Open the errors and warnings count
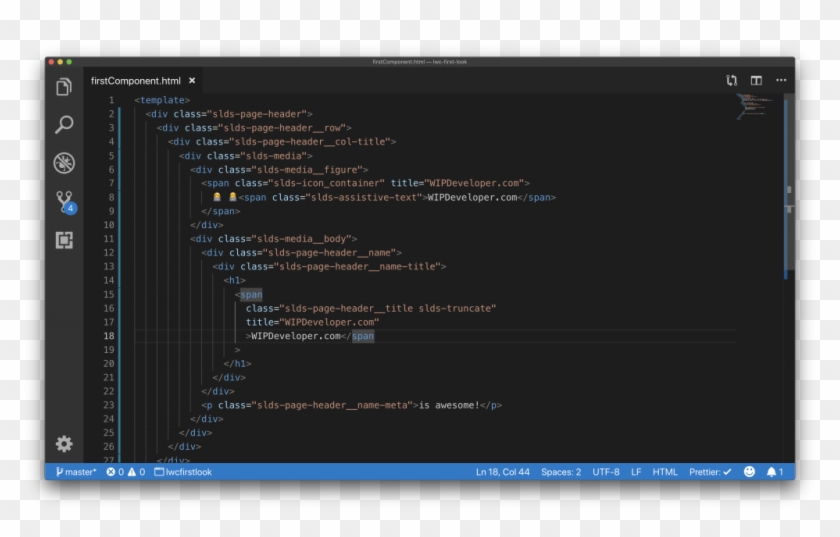Screen dimensions: 840x537 (125, 472)
